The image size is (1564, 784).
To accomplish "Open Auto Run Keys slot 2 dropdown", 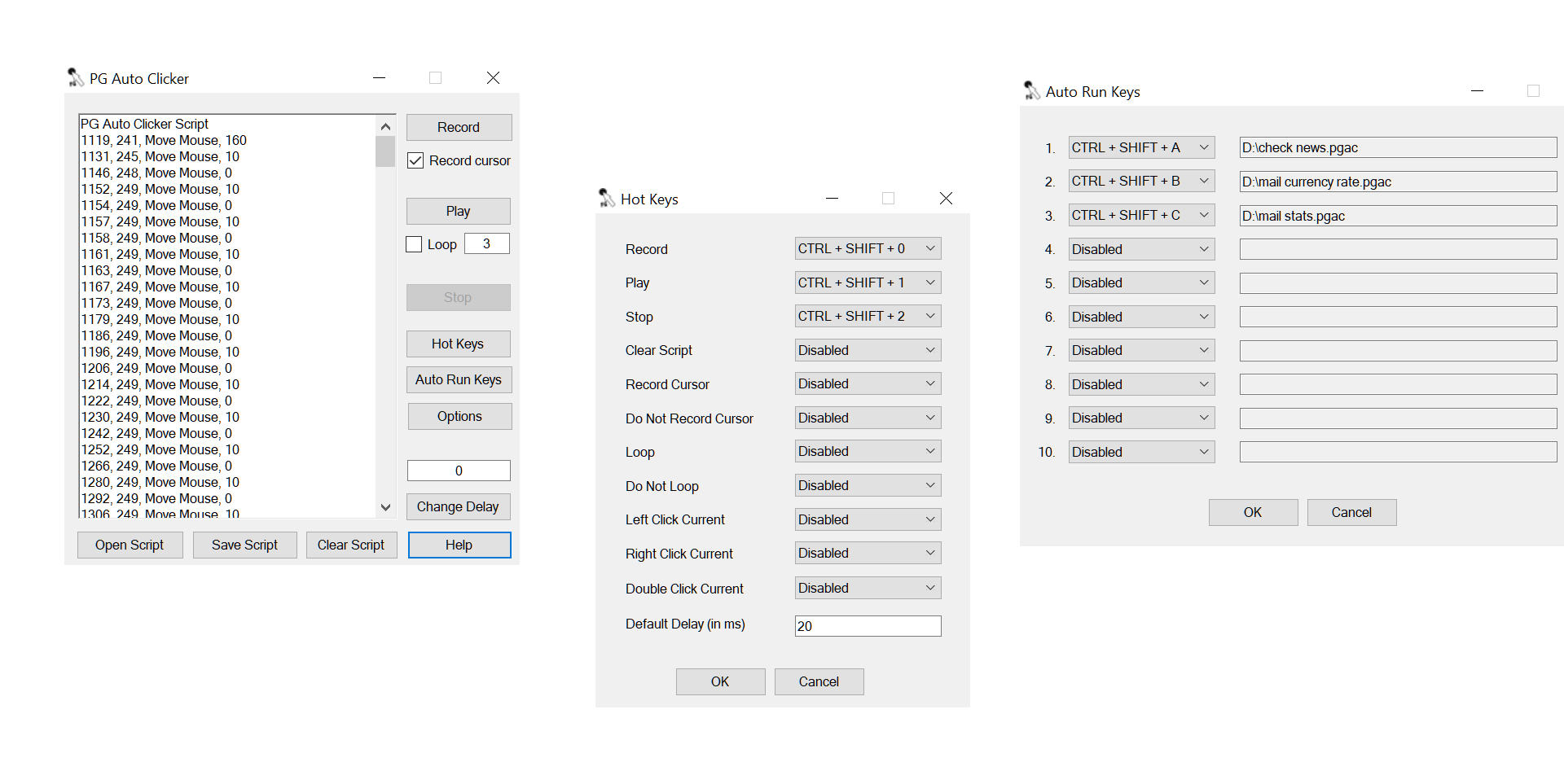I will point(1142,181).
